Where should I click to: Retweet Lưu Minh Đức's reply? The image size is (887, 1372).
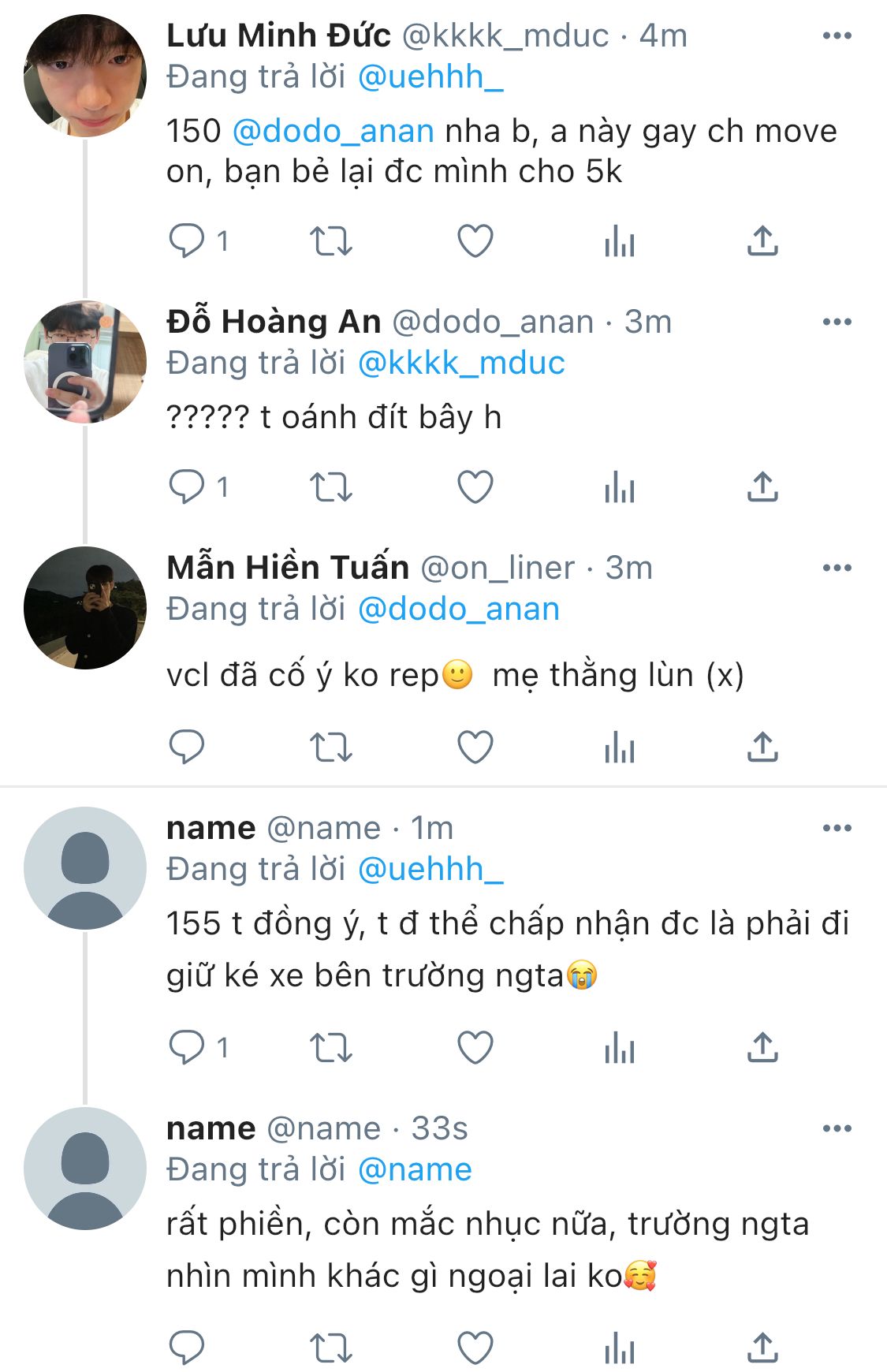[x=330, y=240]
